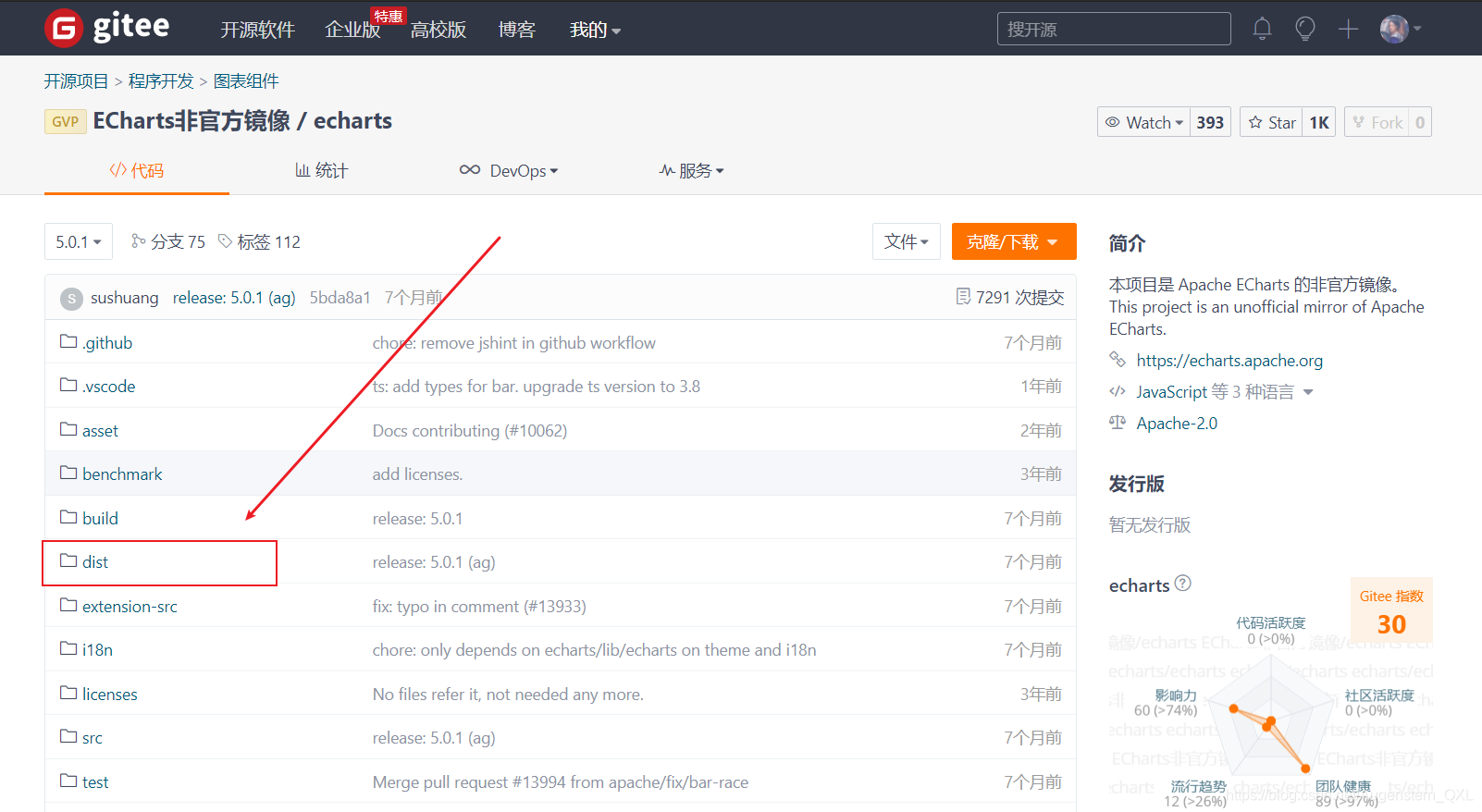Click the src folder icon
The image size is (1482, 812).
click(68, 736)
